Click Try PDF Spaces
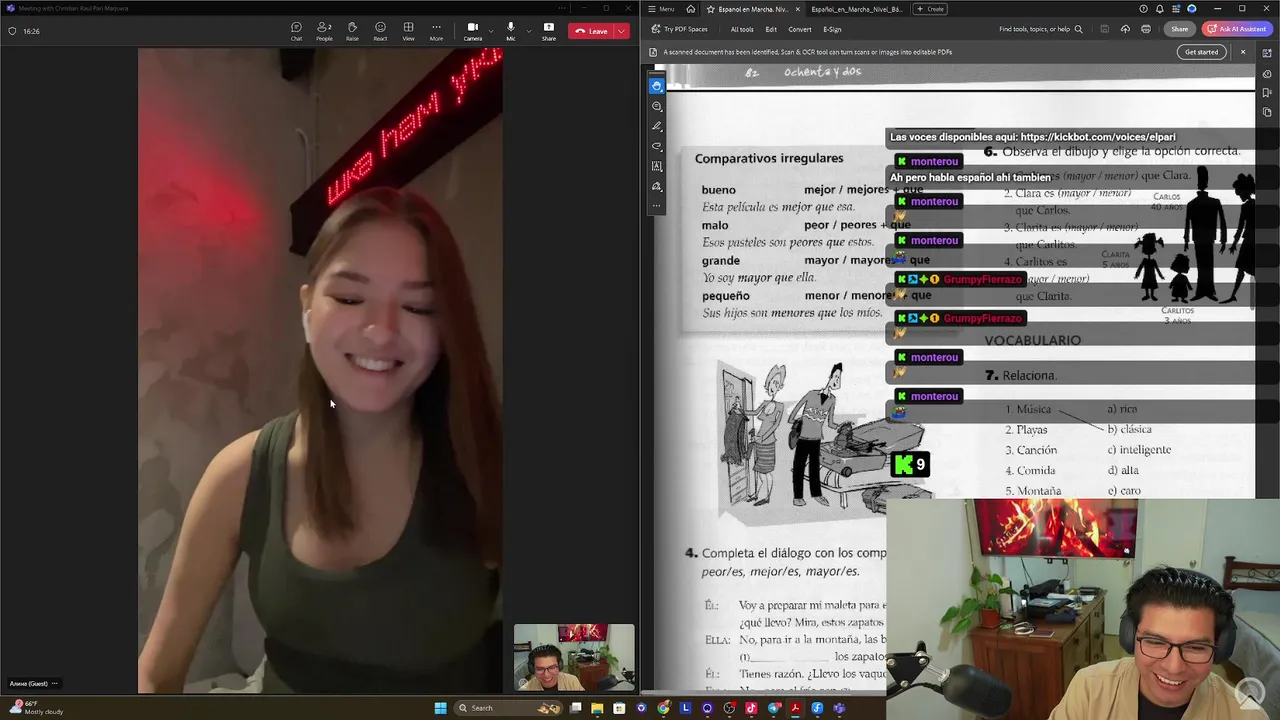This screenshot has width=1280, height=720. [680, 29]
